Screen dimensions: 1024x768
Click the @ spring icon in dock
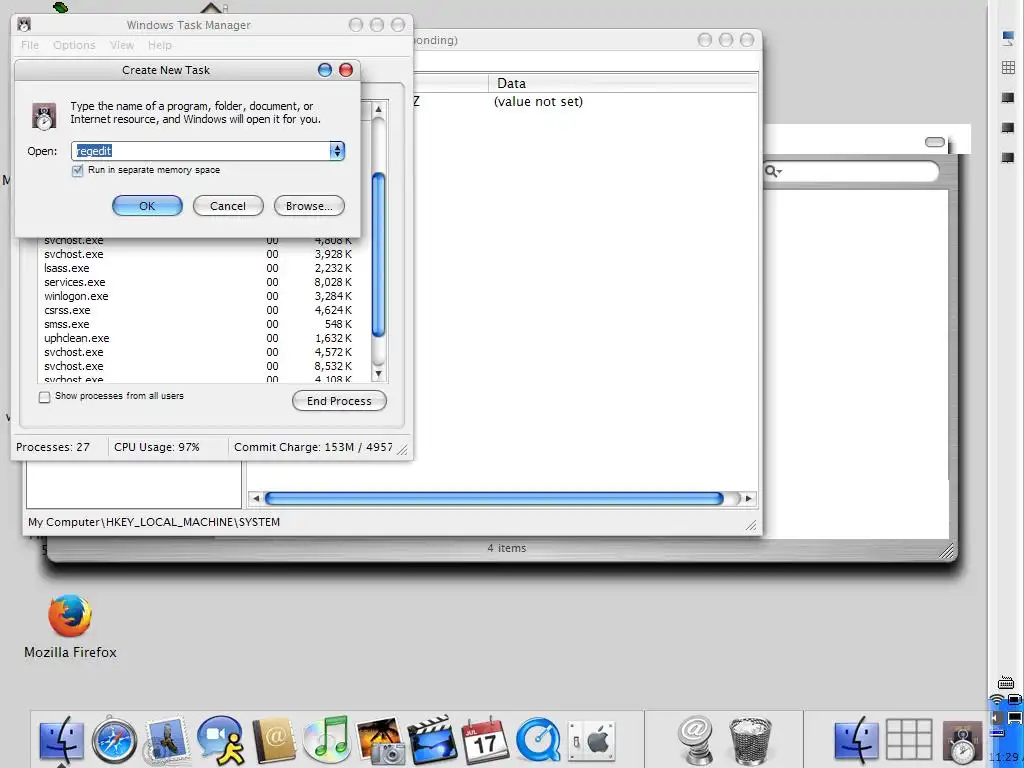(x=696, y=741)
